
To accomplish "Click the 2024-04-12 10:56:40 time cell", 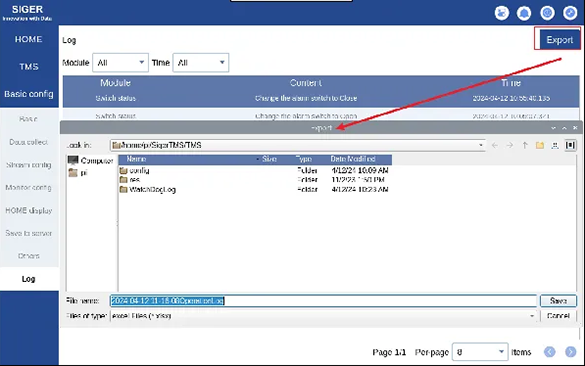I will click(511, 98).
